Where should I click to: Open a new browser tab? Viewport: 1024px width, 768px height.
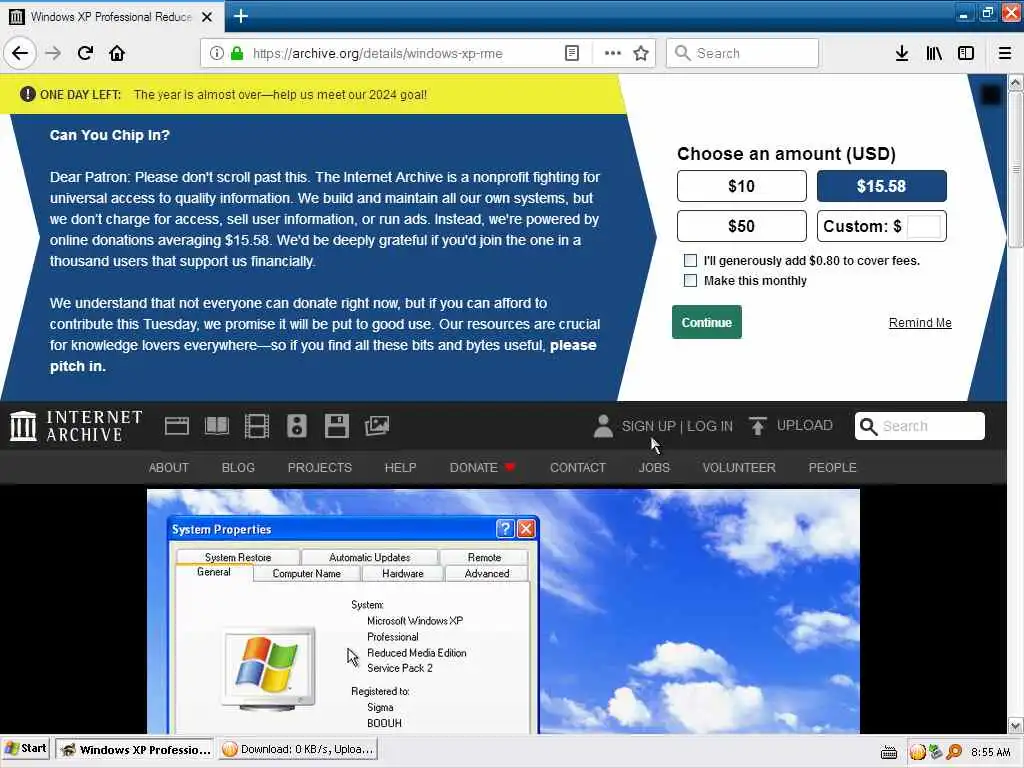click(241, 16)
